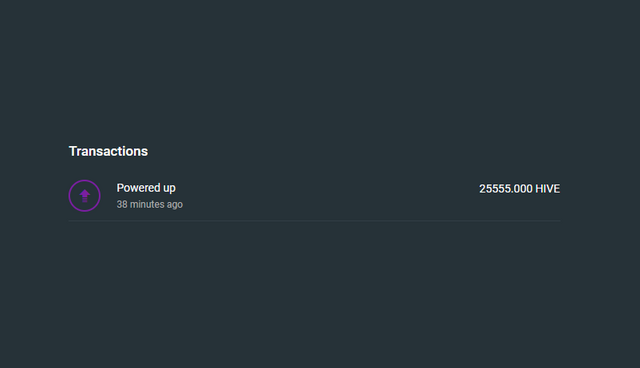
Task: Click the power-up transaction type icon
Action: click(x=84, y=196)
